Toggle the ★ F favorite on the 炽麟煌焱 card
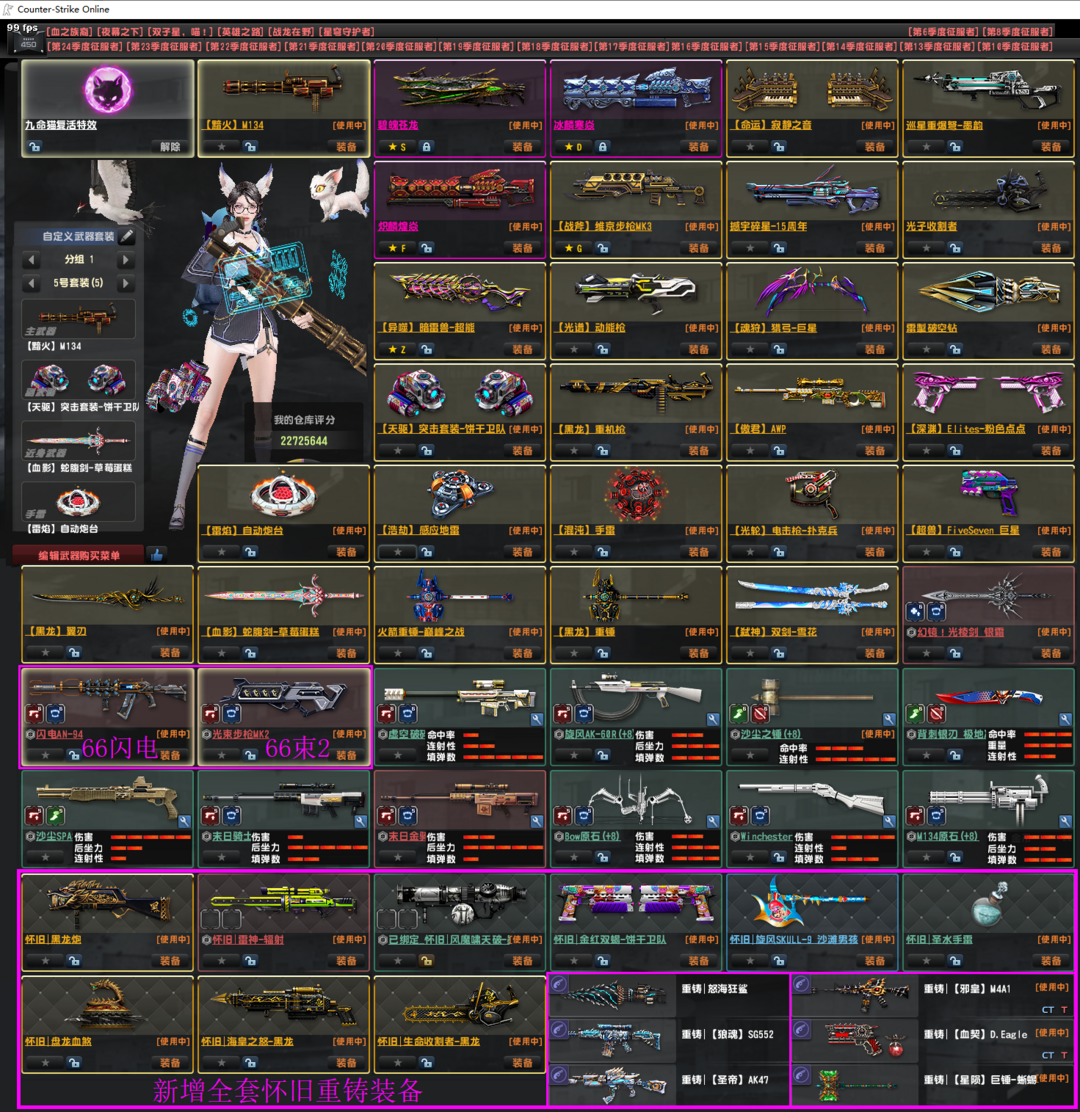The height and width of the screenshot is (1112, 1080). [397, 248]
